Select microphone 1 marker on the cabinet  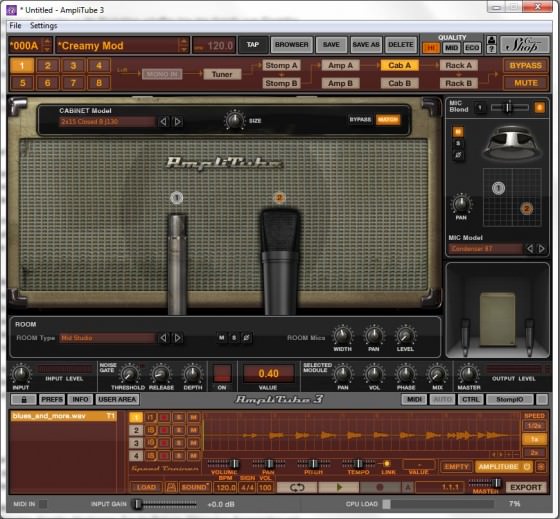click(x=176, y=198)
